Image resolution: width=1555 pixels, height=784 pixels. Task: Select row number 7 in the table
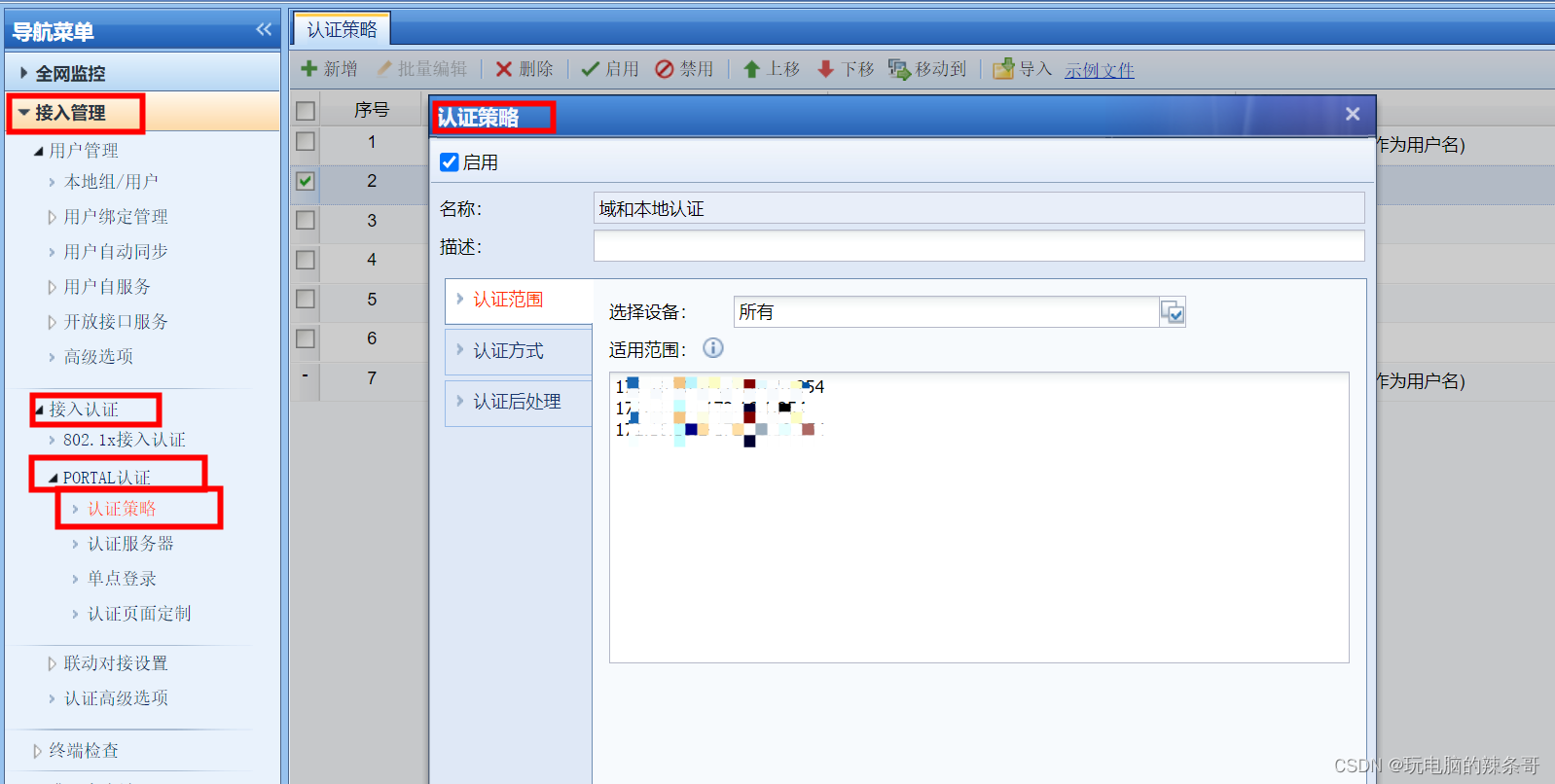[x=372, y=378]
